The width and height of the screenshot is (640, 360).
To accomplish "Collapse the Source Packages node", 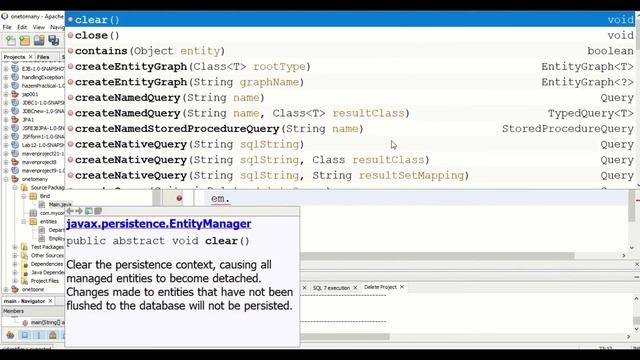I will pyautogui.click(x=15, y=188).
